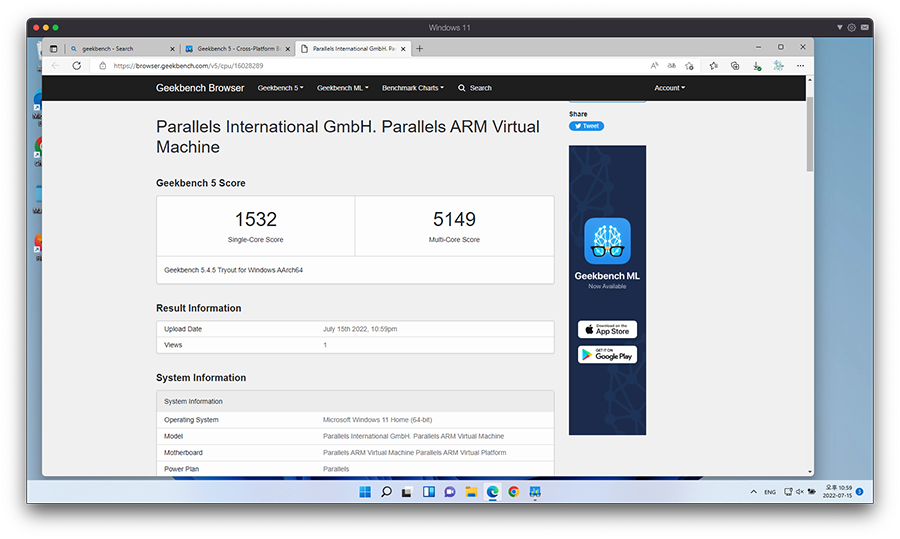Expand the Geekbench ML dropdown menu
The width and height of the screenshot is (900, 539).
(x=343, y=88)
